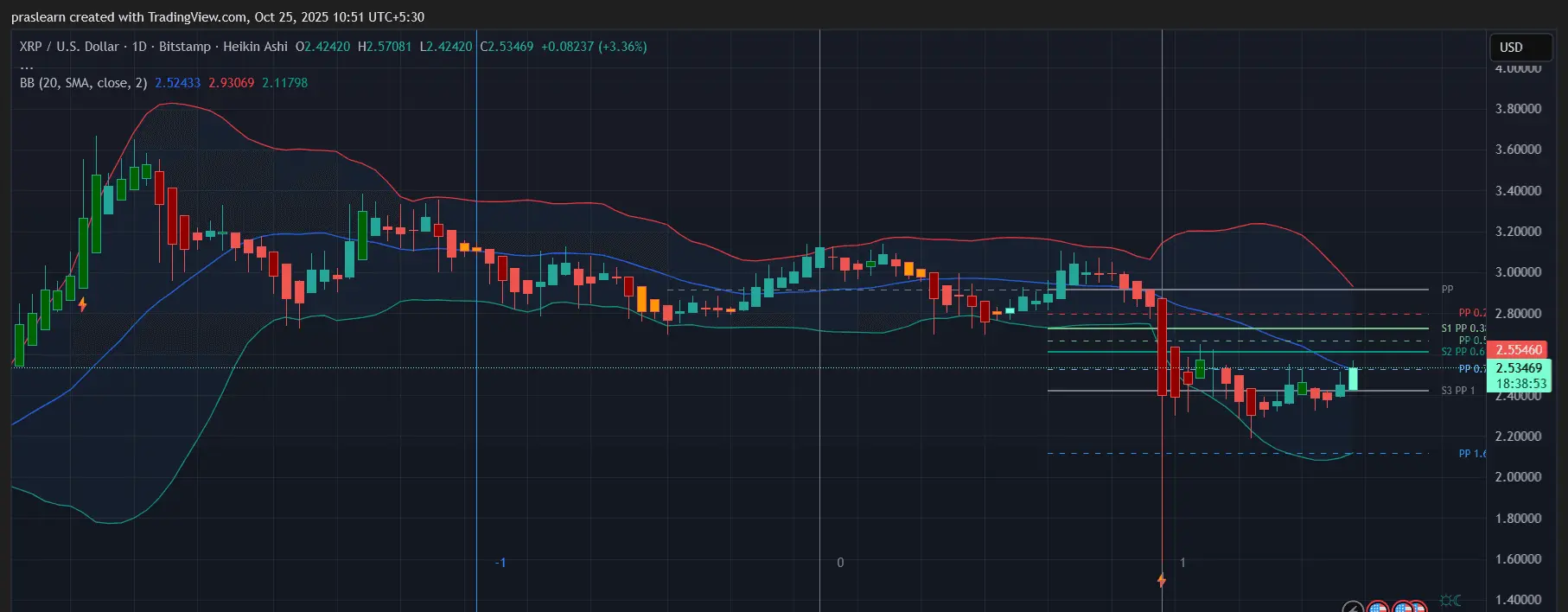The image size is (1568, 612).
Task: Select the pivot period marker labeled 0
Action: (840, 563)
